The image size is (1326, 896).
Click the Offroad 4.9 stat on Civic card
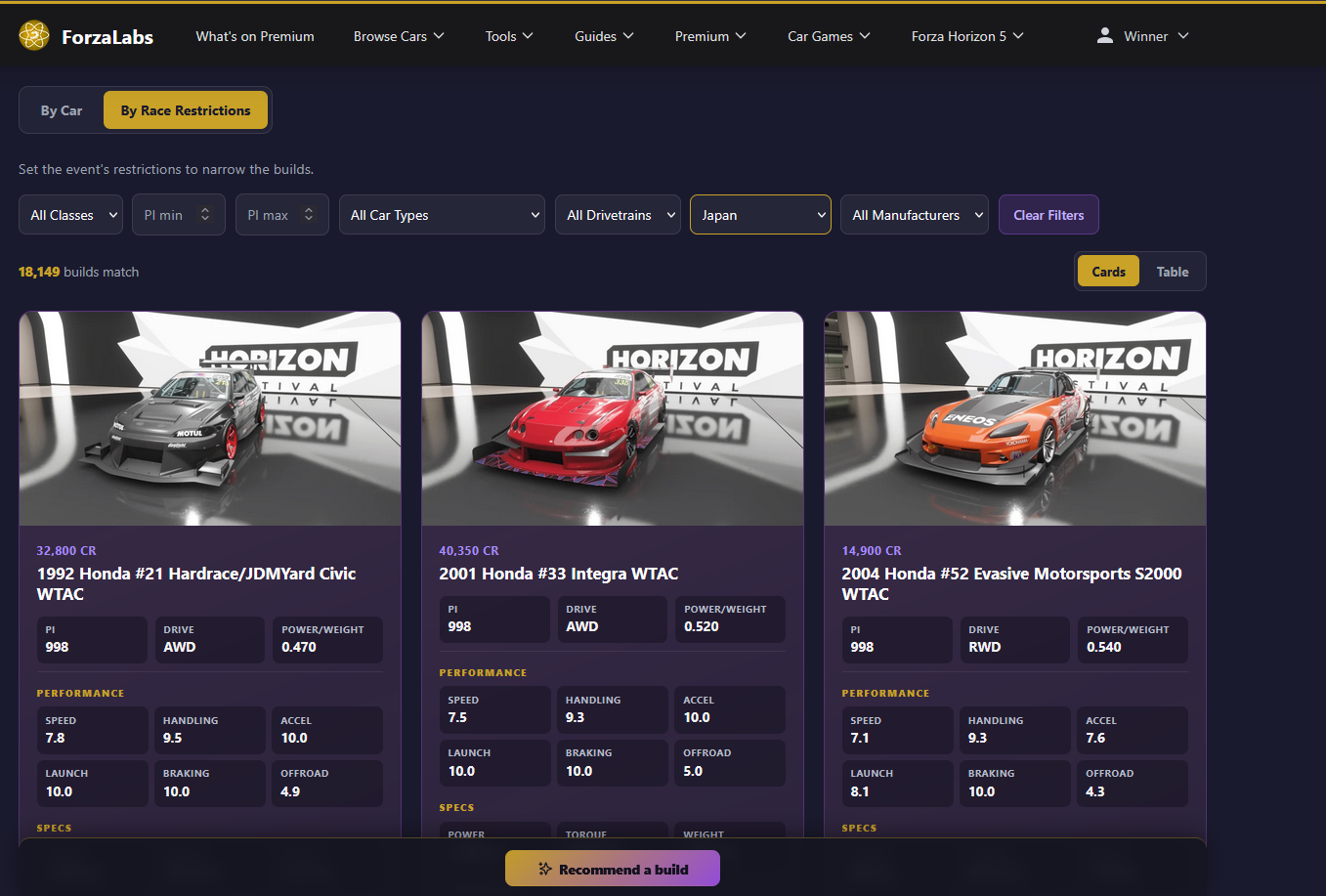pos(327,784)
